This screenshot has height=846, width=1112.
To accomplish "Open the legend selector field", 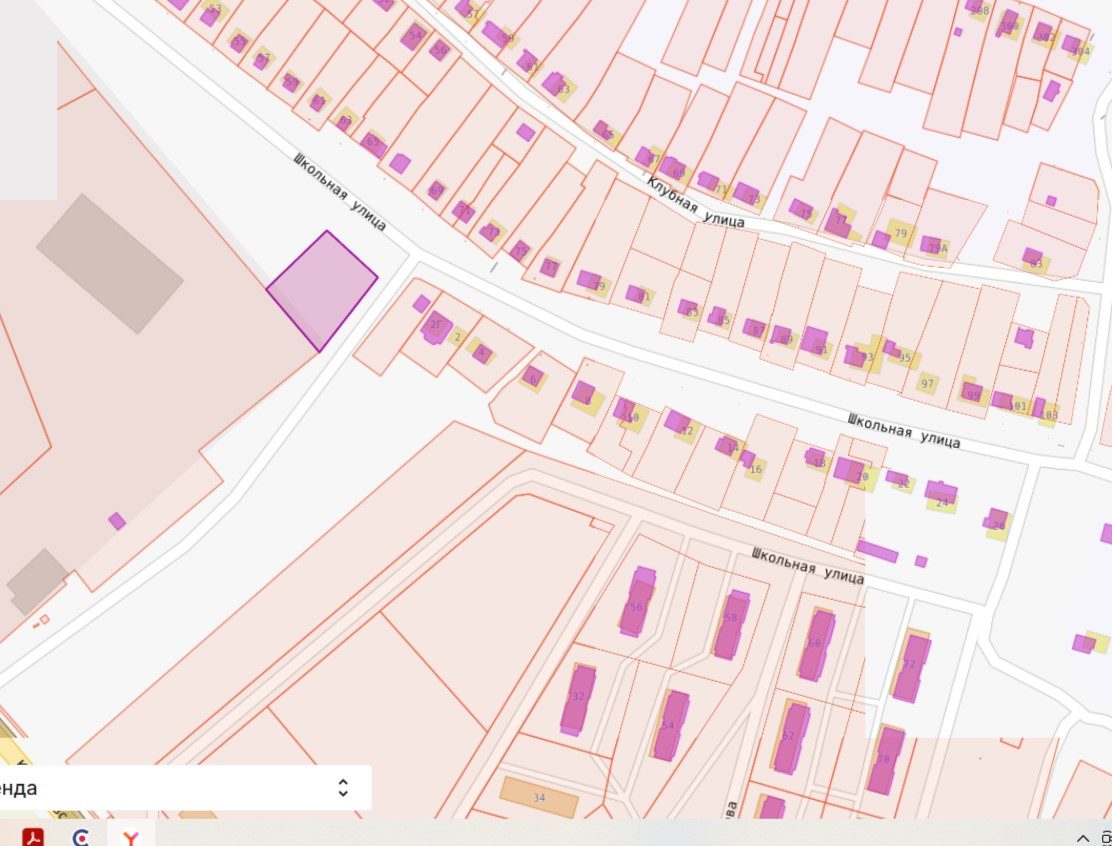I will click(185, 788).
